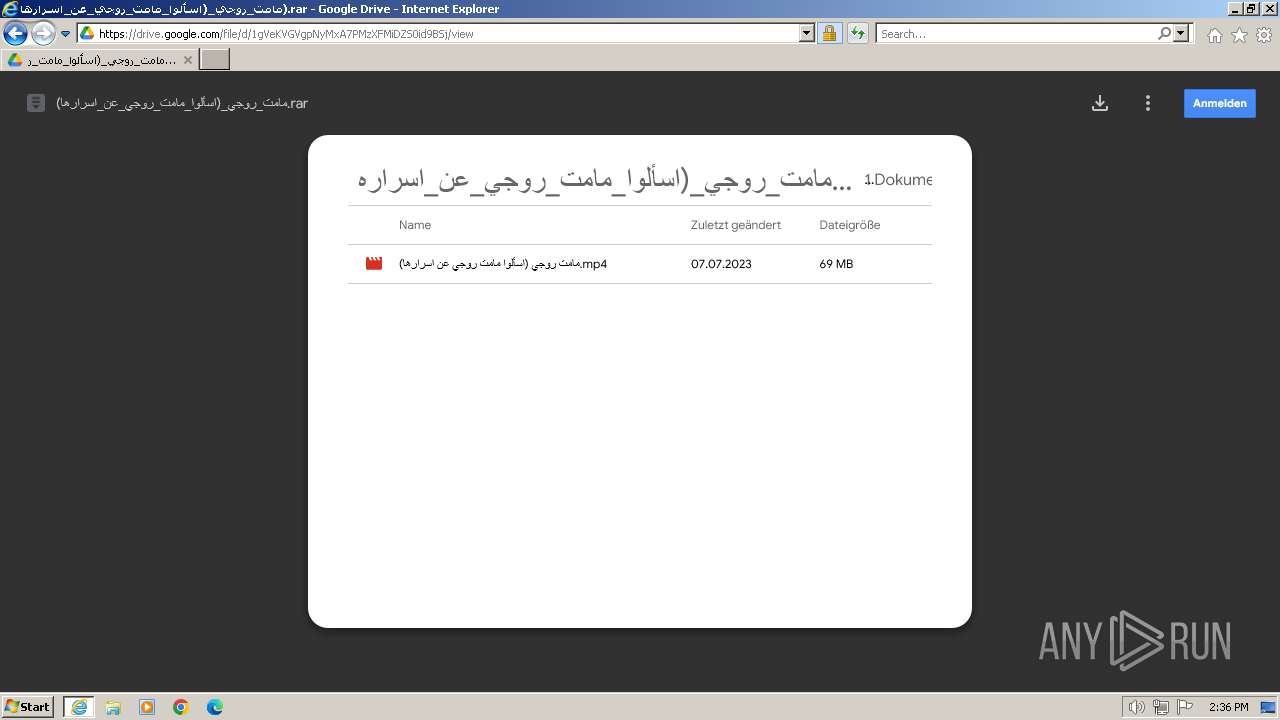Open the File Explorer taskbar icon
1280x720 pixels.
[x=113, y=707]
